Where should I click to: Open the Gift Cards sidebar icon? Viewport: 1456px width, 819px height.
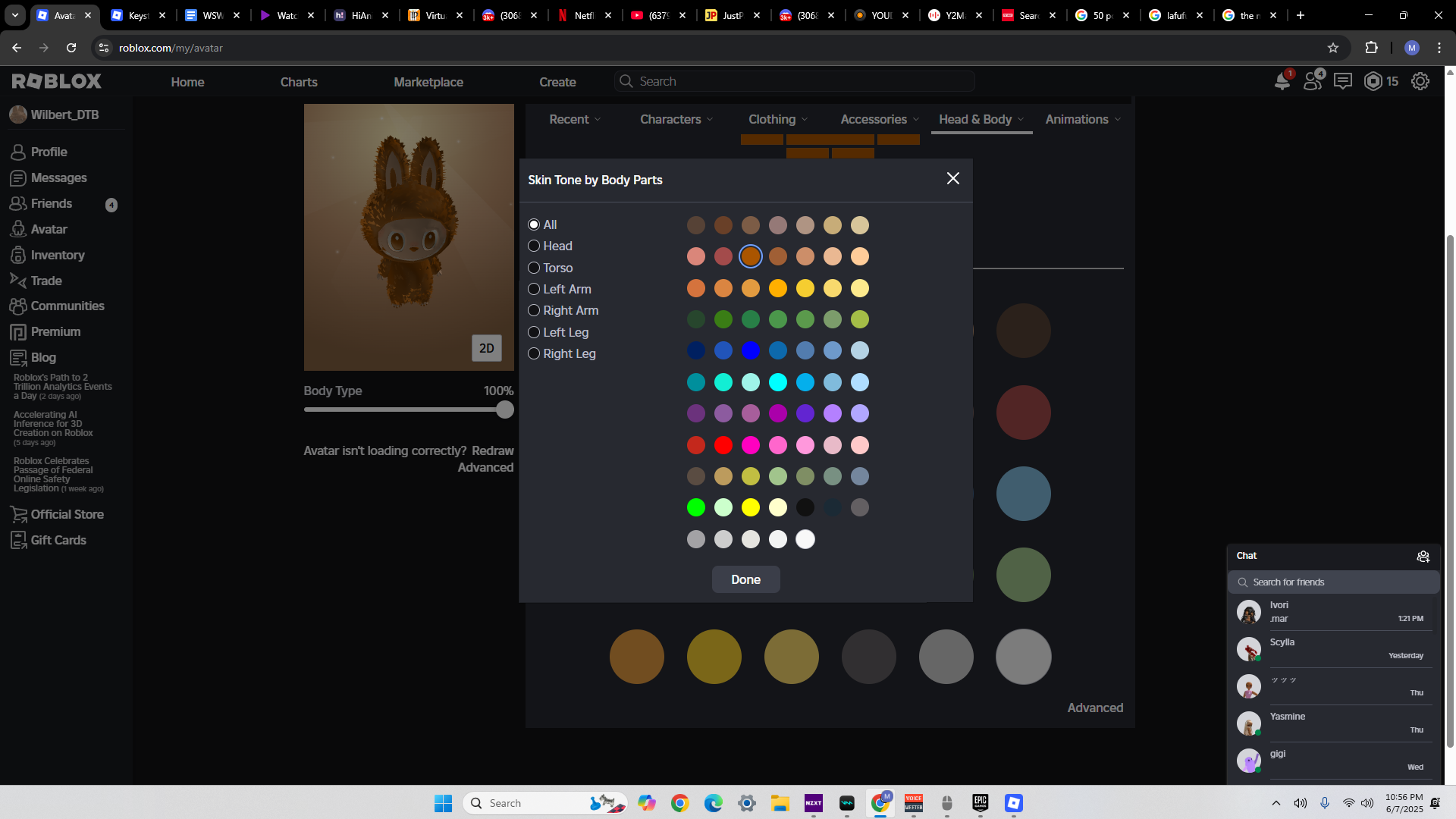(x=18, y=541)
